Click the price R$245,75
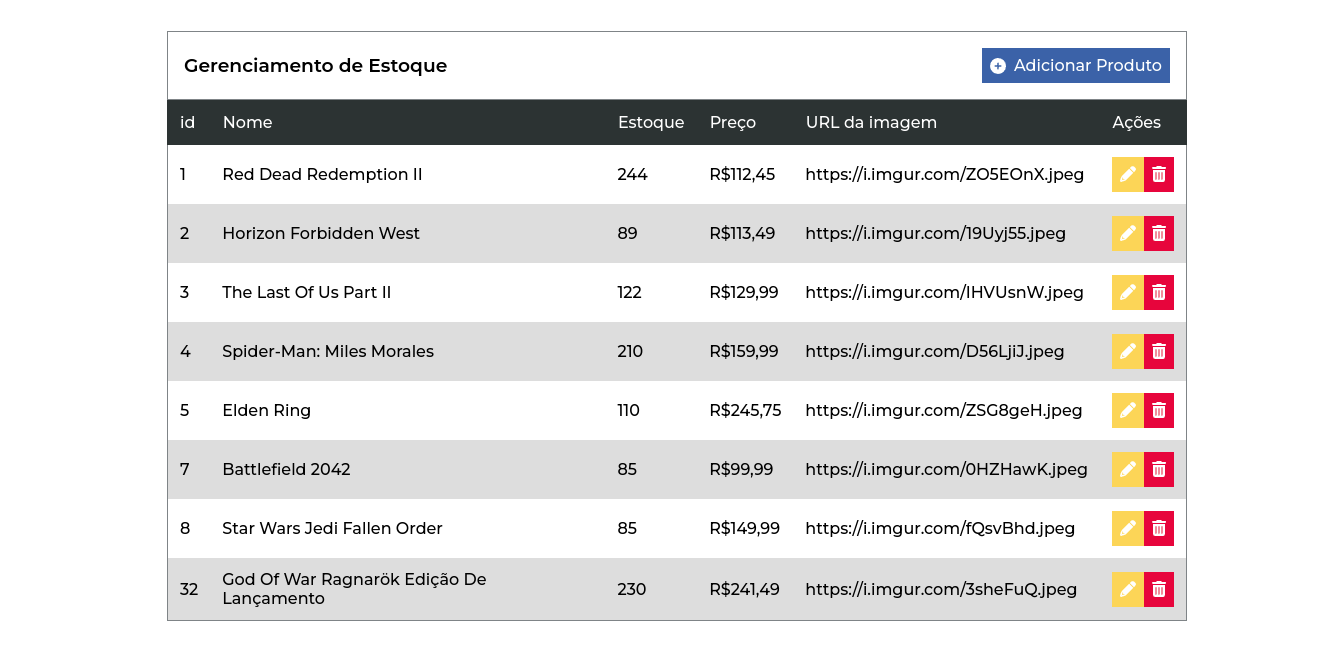Image resolution: width=1338 pixels, height=655 pixels. [x=745, y=410]
